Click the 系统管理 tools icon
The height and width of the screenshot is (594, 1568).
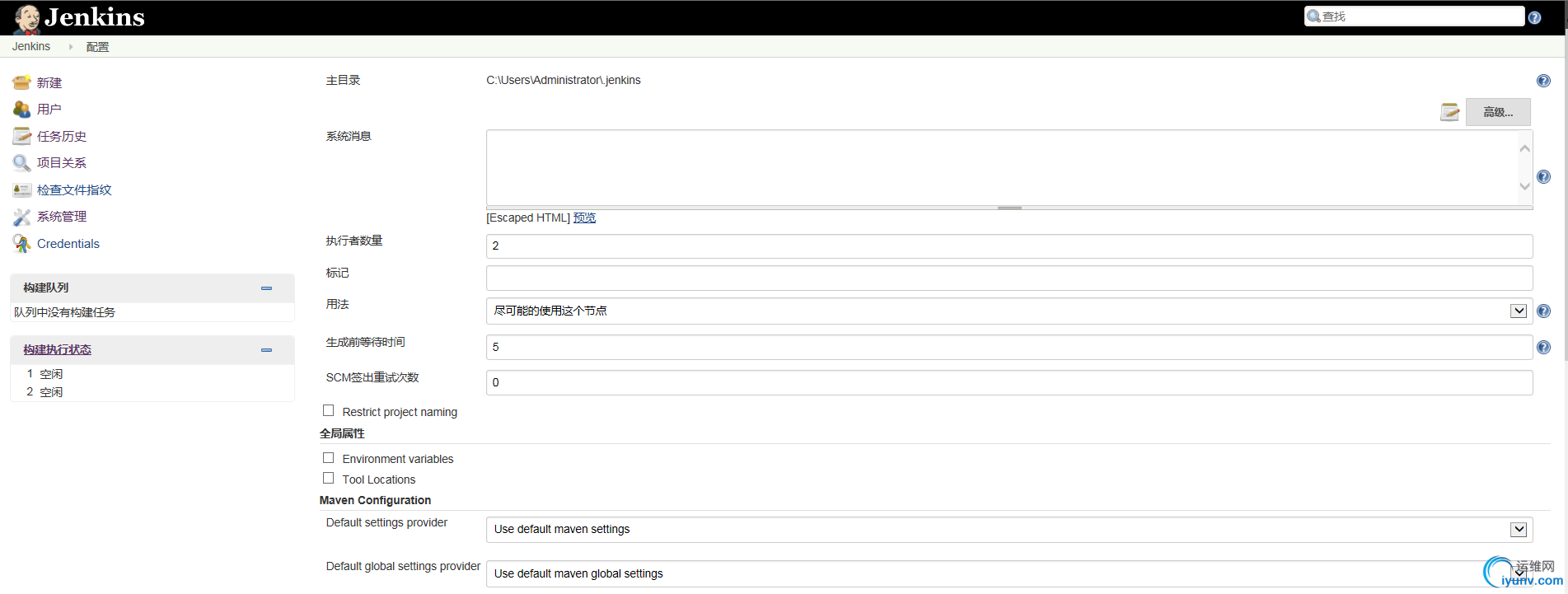pyautogui.click(x=21, y=217)
